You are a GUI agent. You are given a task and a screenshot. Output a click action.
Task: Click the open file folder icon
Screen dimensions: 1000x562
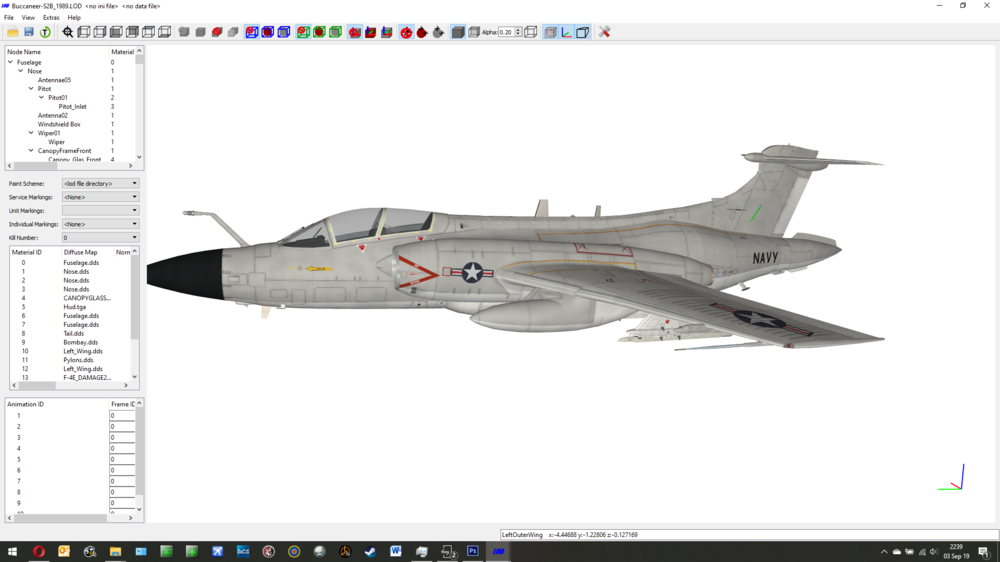[x=13, y=32]
